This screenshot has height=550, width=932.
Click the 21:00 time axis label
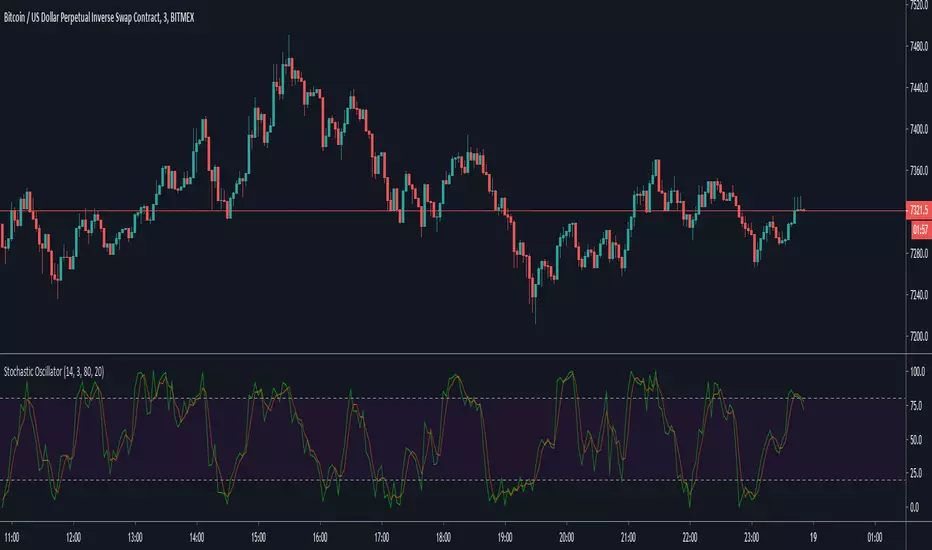point(628,538)
